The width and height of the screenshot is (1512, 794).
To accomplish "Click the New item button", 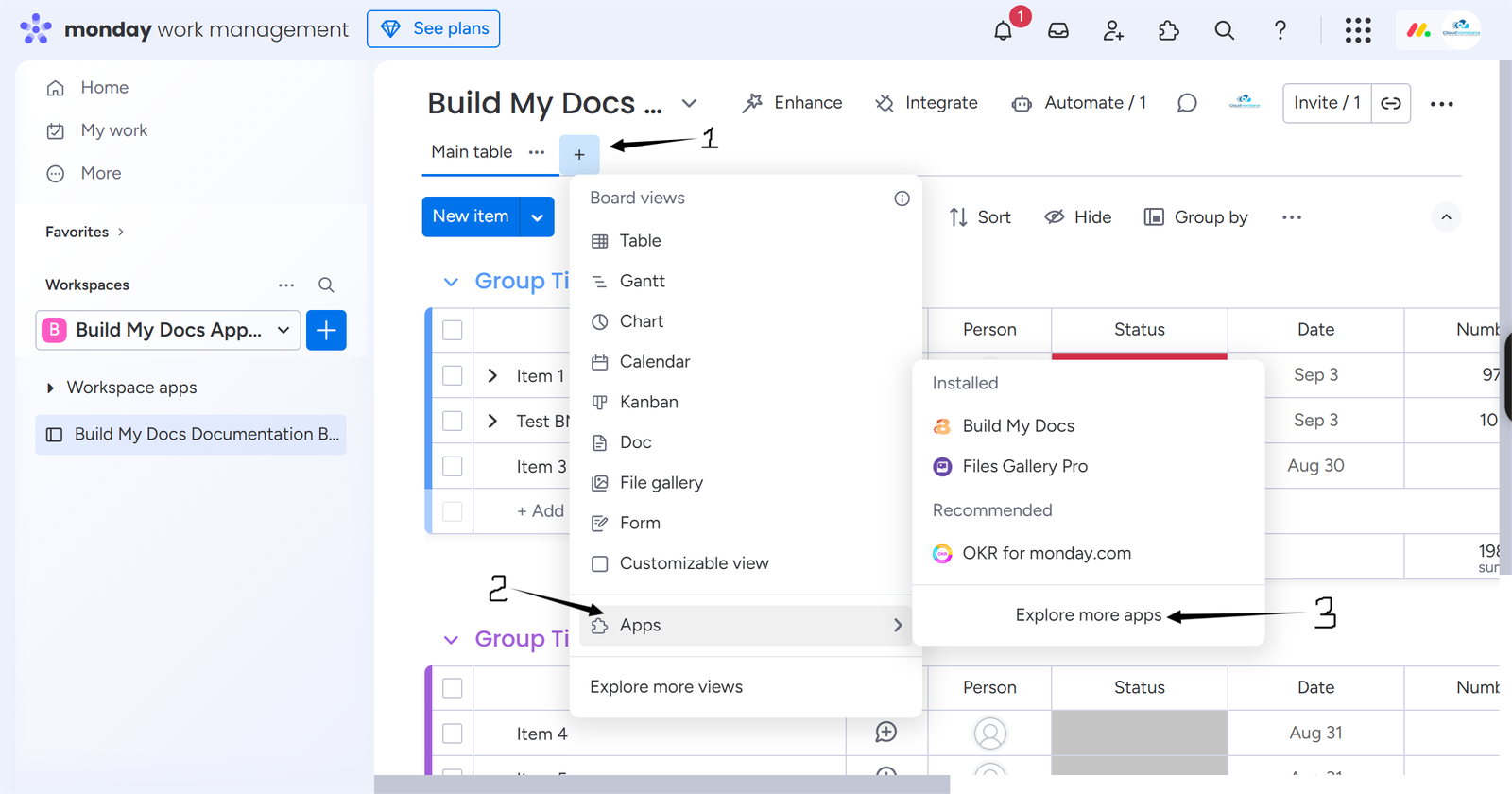I will click(471, 216).
